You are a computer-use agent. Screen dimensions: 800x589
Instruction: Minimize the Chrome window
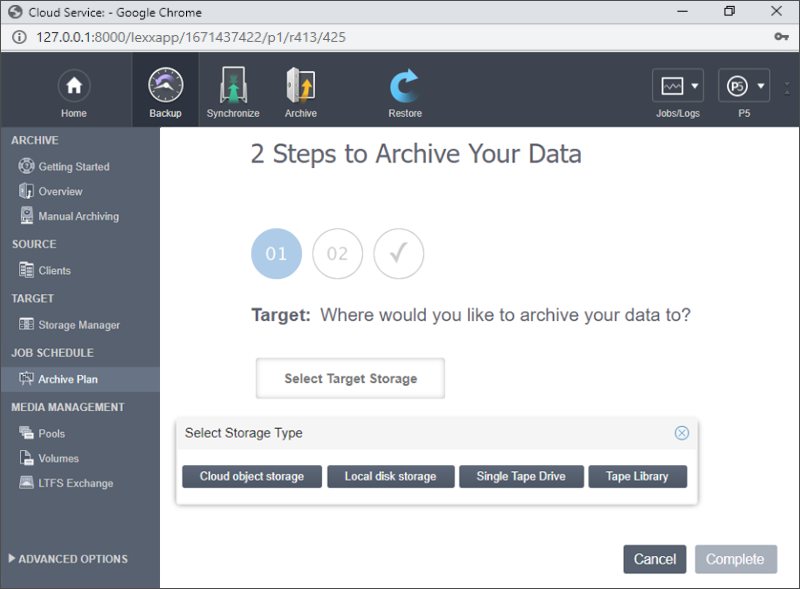tap(682, 11)
